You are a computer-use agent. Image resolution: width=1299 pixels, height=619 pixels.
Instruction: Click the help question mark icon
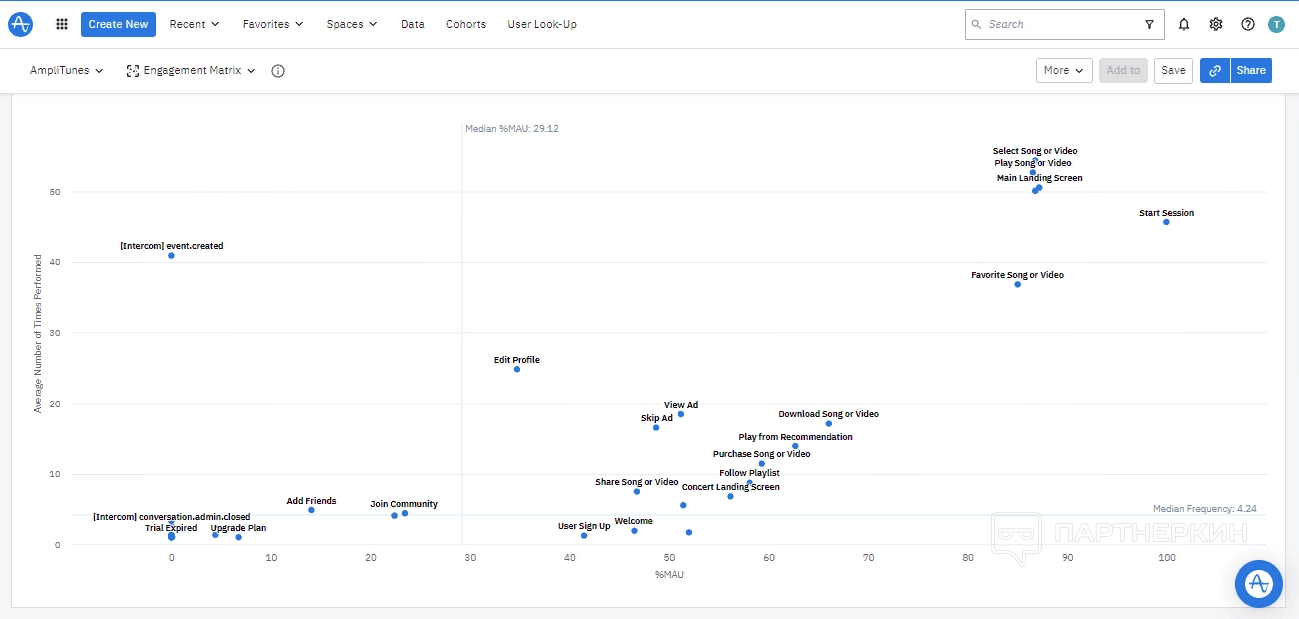(1248, 24)
